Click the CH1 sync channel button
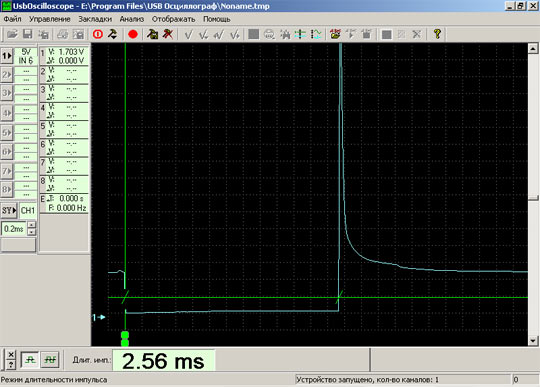This screenshot has height=387, width=540. (28, 210)
